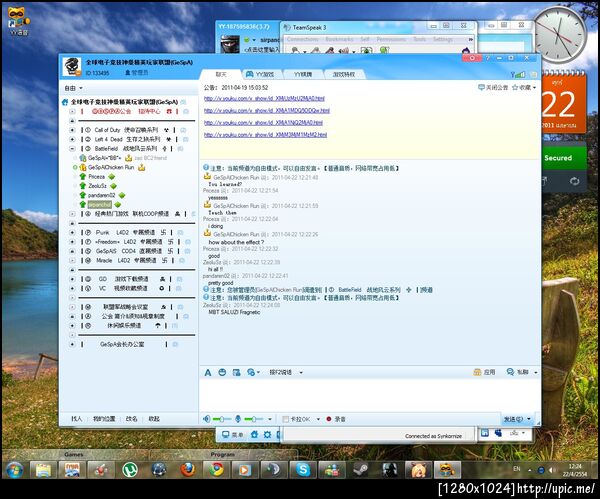The width and height of the screenshot is (600, 499).
Task: Click the home icon beside the GeSpA root channel
Action: coord(65,102)
